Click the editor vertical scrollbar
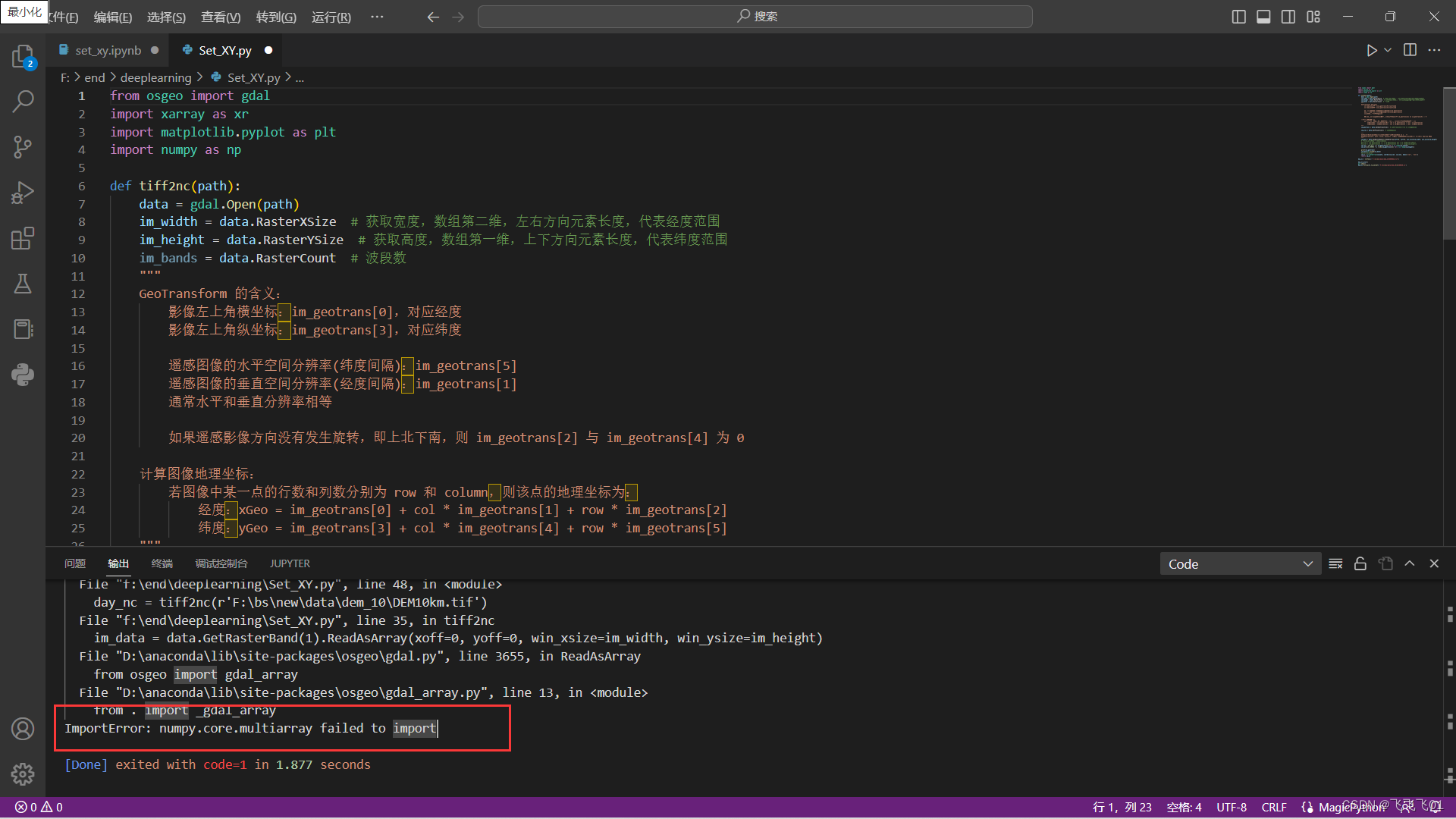Screen dimensions: 1456x819 (x=1448, y=164)
